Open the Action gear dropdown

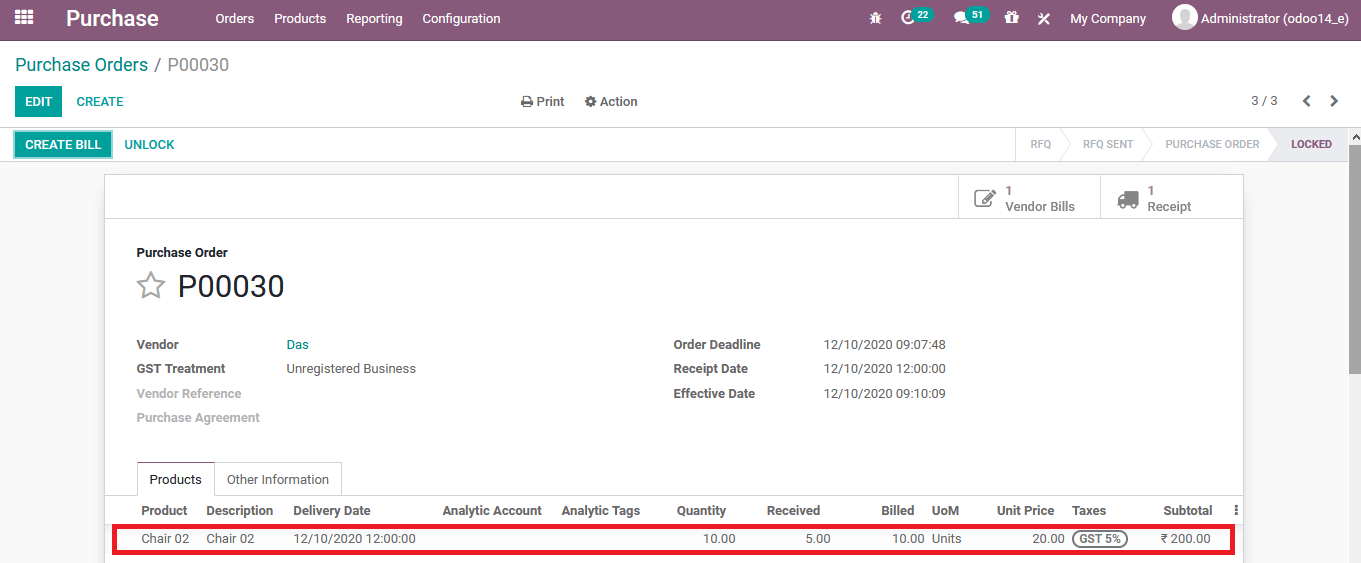coord(611,101)
